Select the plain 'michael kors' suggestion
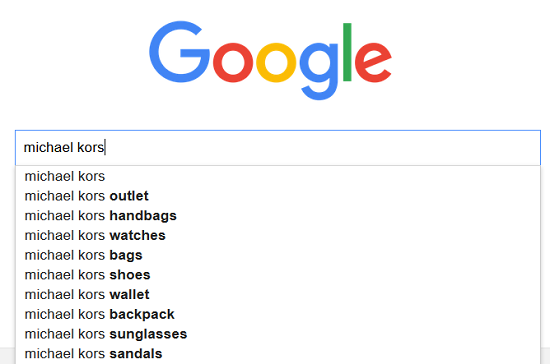 click(x=278, y=176)
